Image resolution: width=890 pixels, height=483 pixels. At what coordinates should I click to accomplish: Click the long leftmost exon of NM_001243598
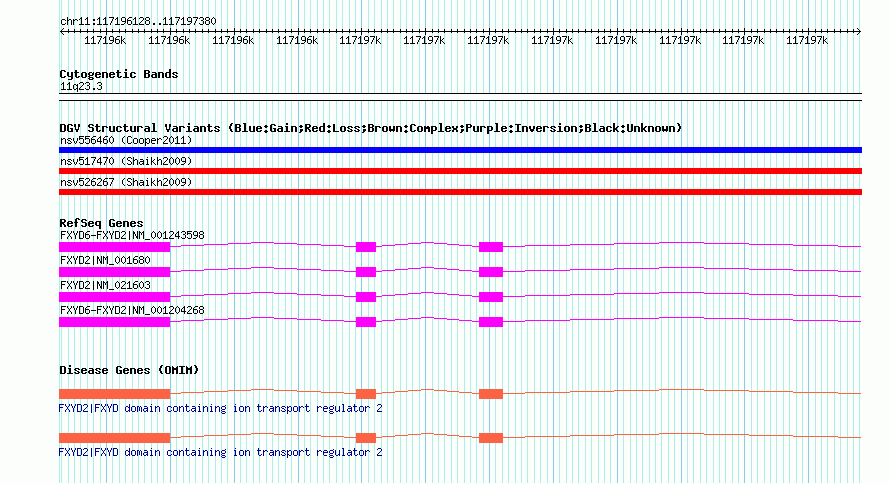[x=115, y=247]
